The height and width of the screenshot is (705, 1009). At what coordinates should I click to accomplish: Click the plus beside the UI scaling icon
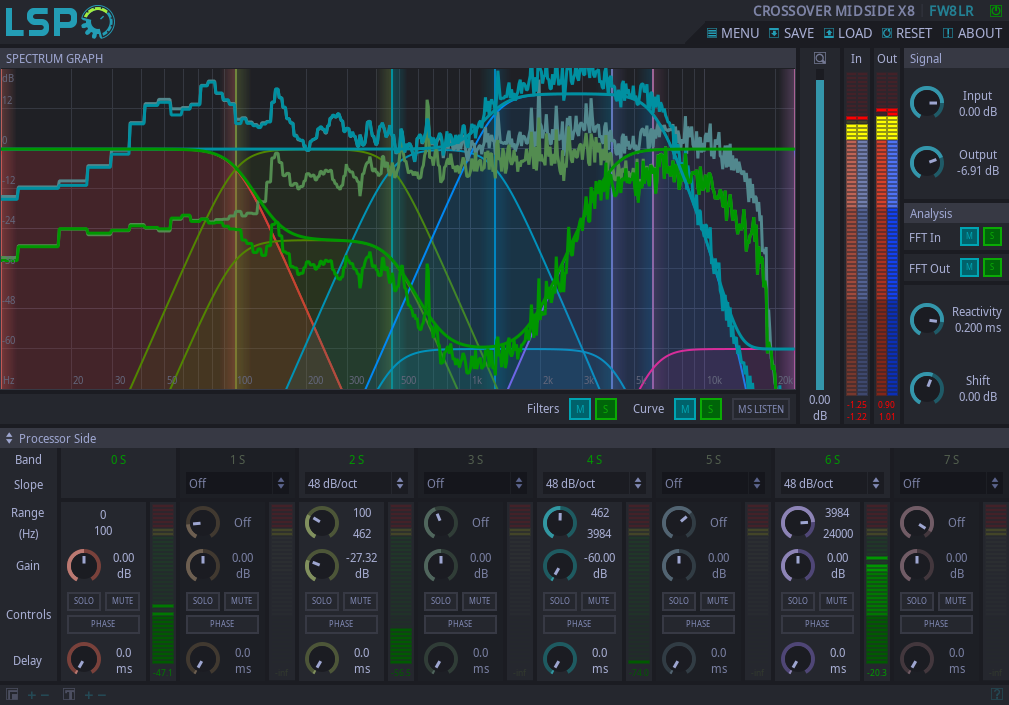(32, 695)
